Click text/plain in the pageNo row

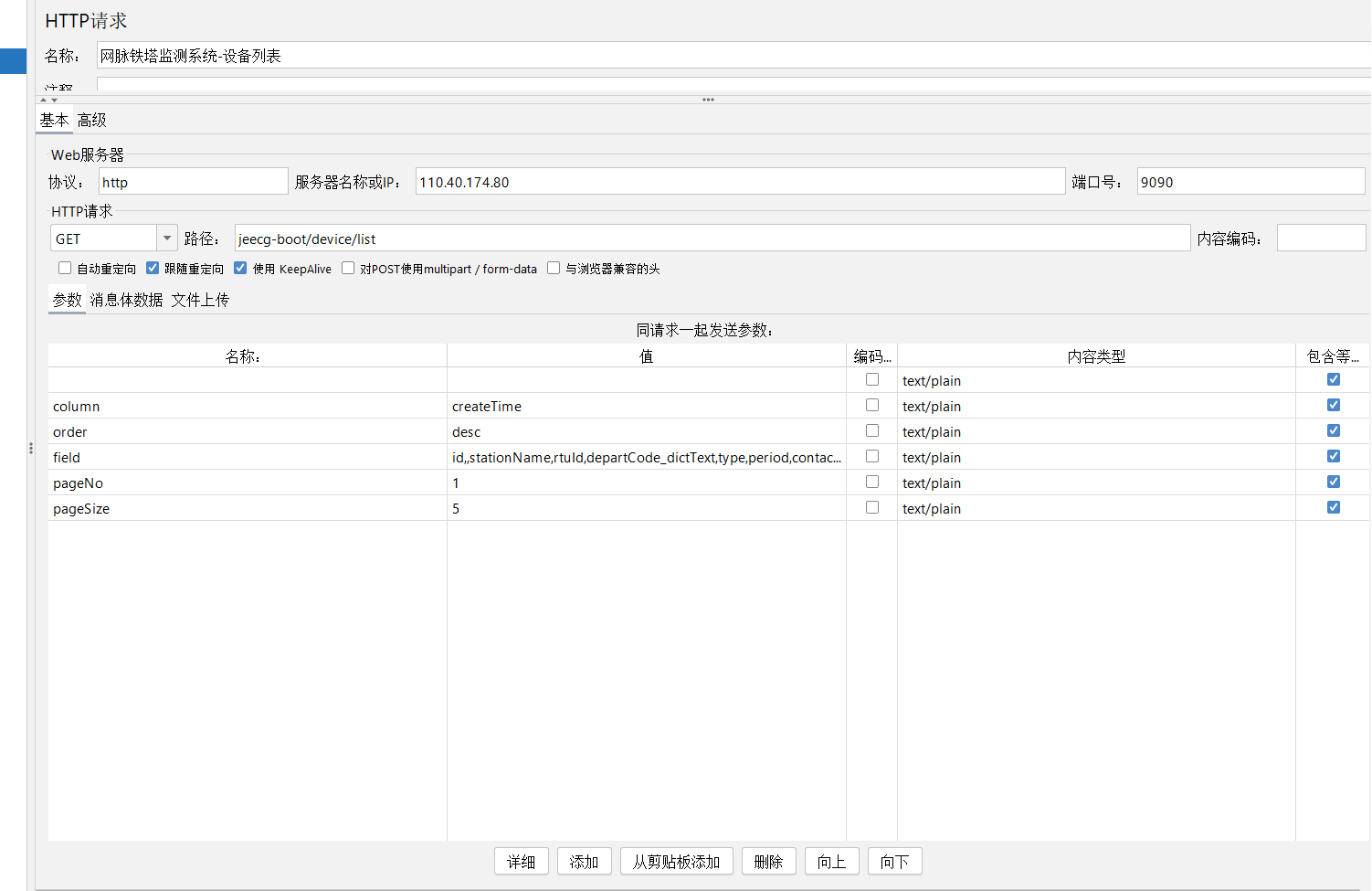1096,483
